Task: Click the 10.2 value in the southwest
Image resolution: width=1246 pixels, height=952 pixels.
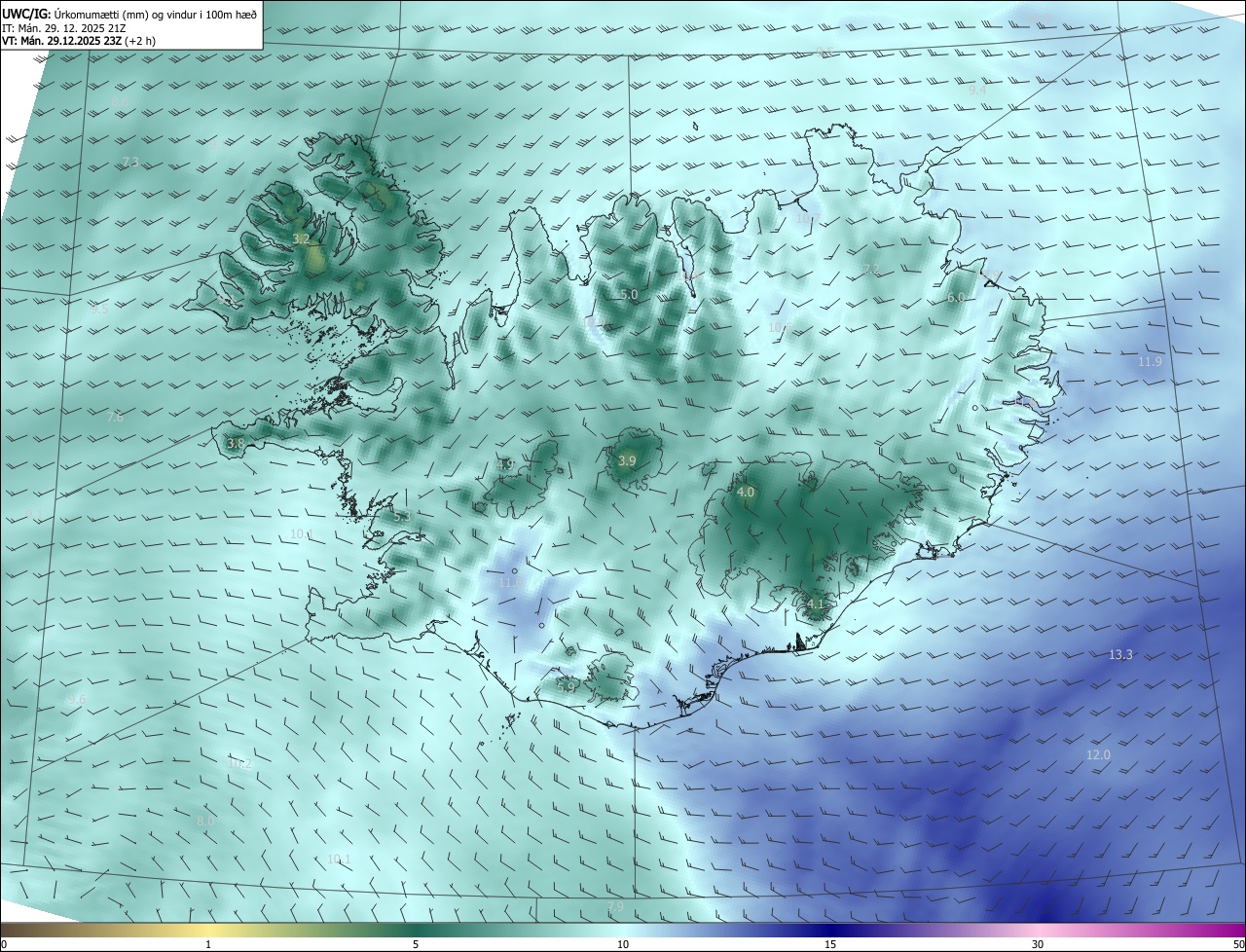Action: pos(240,764)
